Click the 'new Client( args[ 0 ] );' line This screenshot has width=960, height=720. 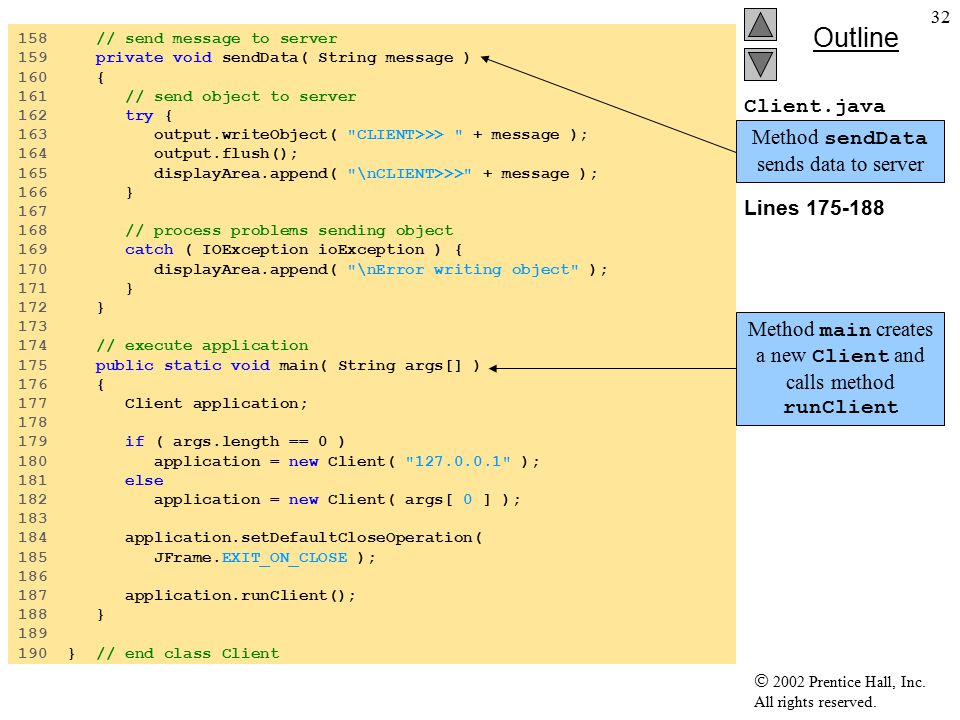[x=337, y=500]
